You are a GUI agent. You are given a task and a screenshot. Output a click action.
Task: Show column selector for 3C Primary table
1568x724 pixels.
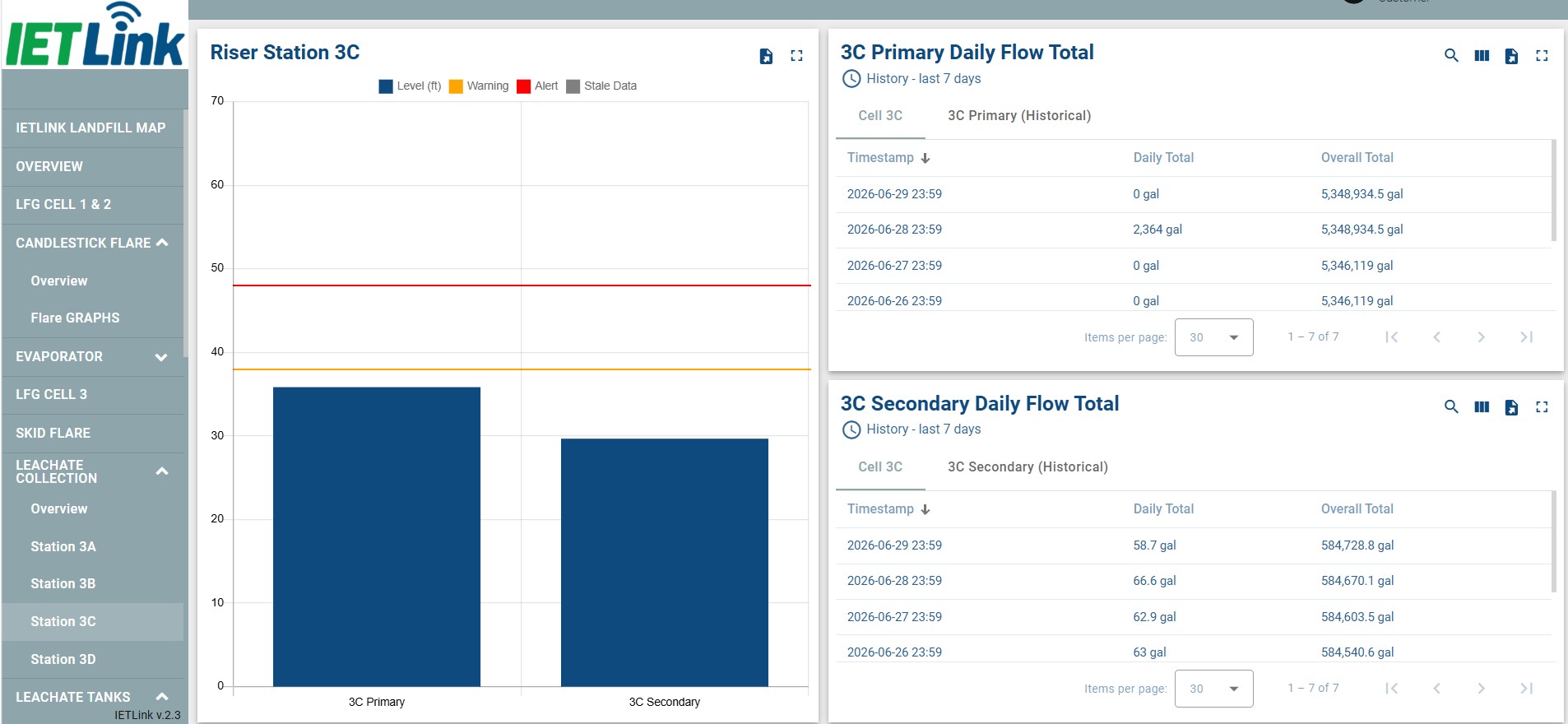pos(1482,56)
